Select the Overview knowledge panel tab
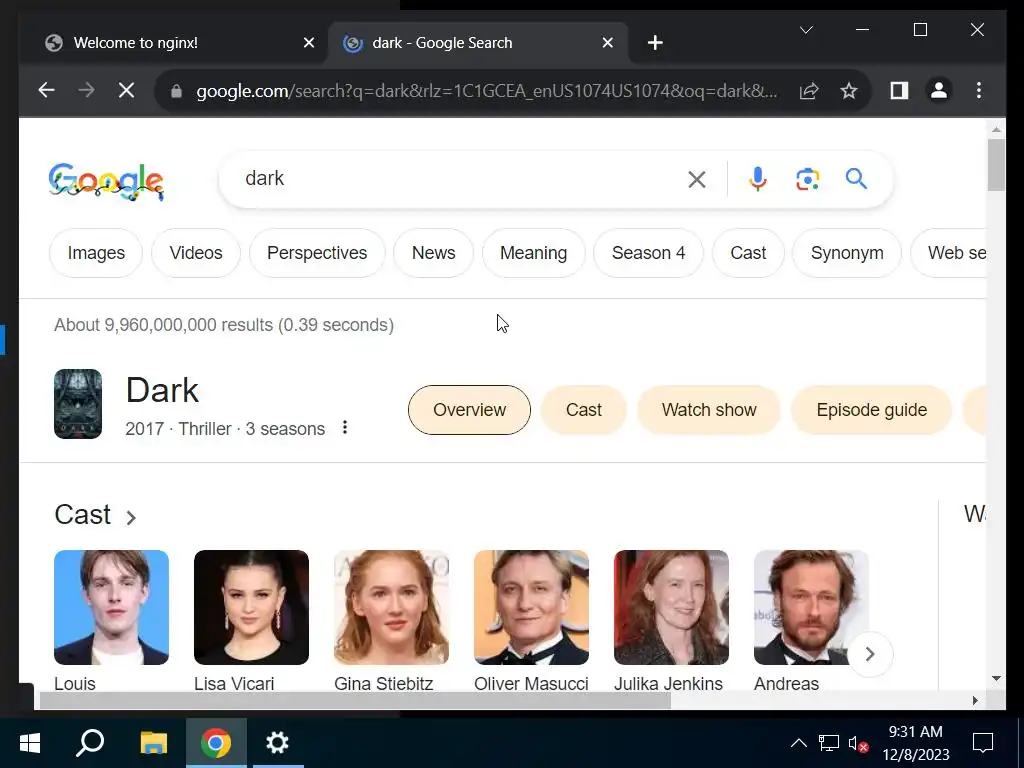Viewport: 1024px width, 768px height. [470, 410]
